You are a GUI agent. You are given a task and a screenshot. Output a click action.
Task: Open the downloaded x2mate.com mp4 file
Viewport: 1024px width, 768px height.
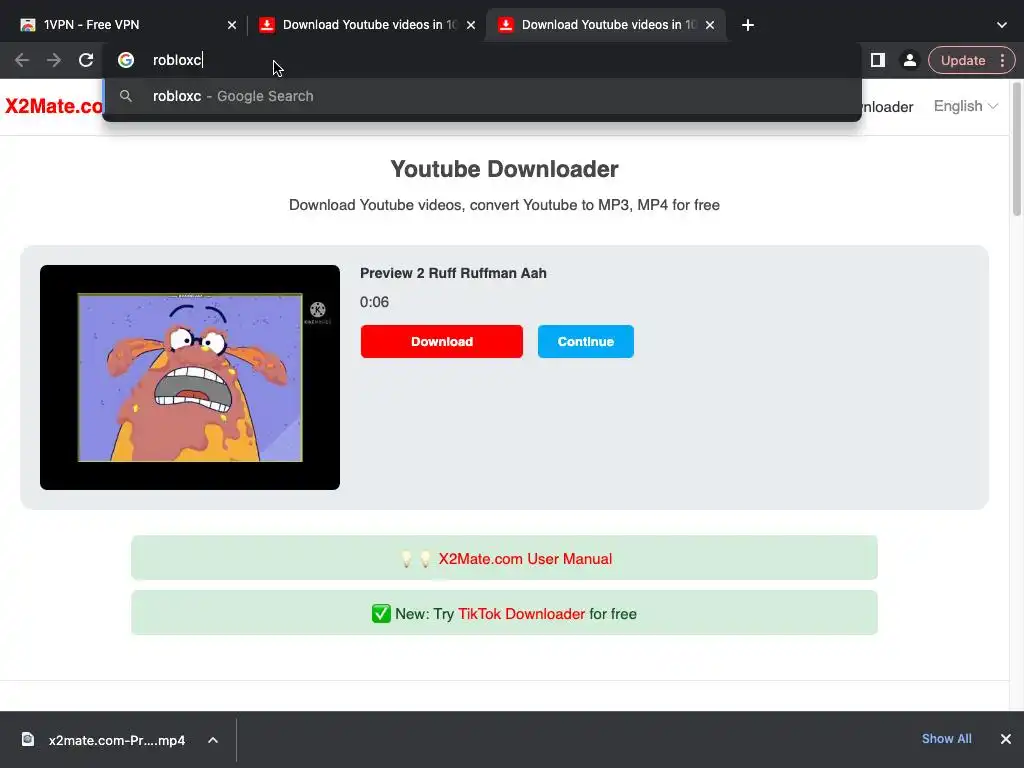point(117,741)
